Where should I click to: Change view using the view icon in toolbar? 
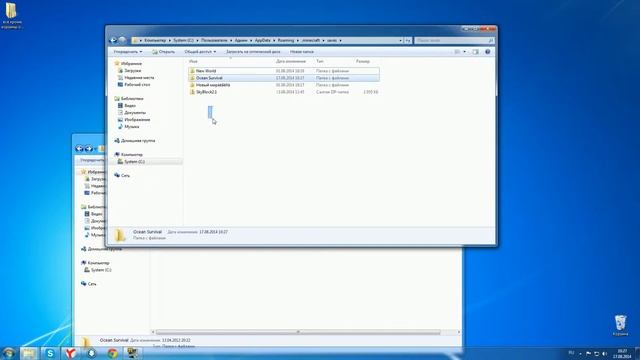[457, 52]
